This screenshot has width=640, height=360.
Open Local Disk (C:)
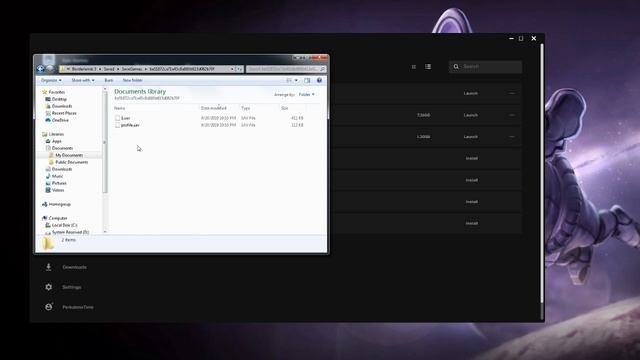[x=64, y=225]
